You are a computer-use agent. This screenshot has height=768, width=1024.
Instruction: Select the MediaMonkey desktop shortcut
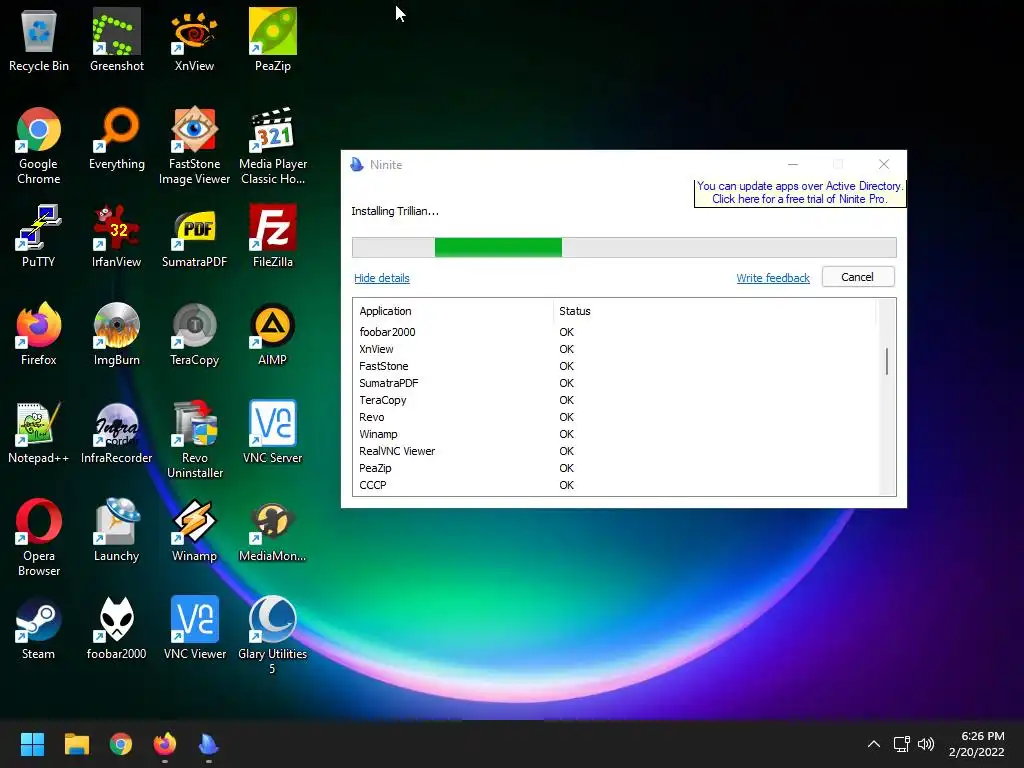[272, 530]
